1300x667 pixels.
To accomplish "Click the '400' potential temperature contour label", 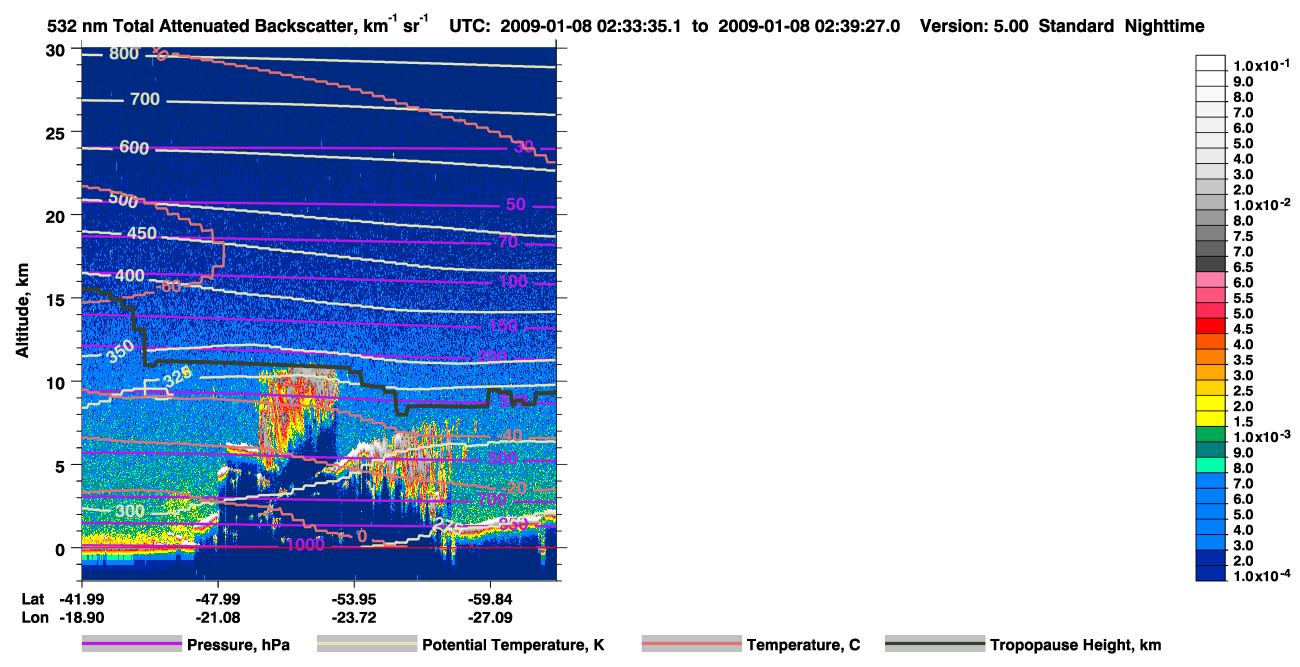I will point(130,275).
